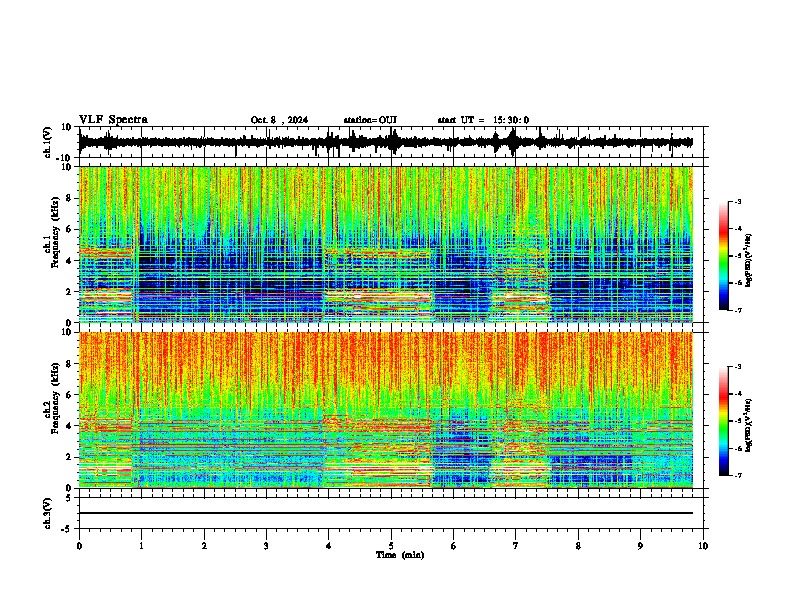Image resolution: width=792 pixels, height=612 pixels.
Task: Click the "-7" tick on lower colorbar
Action: point(737,475)
